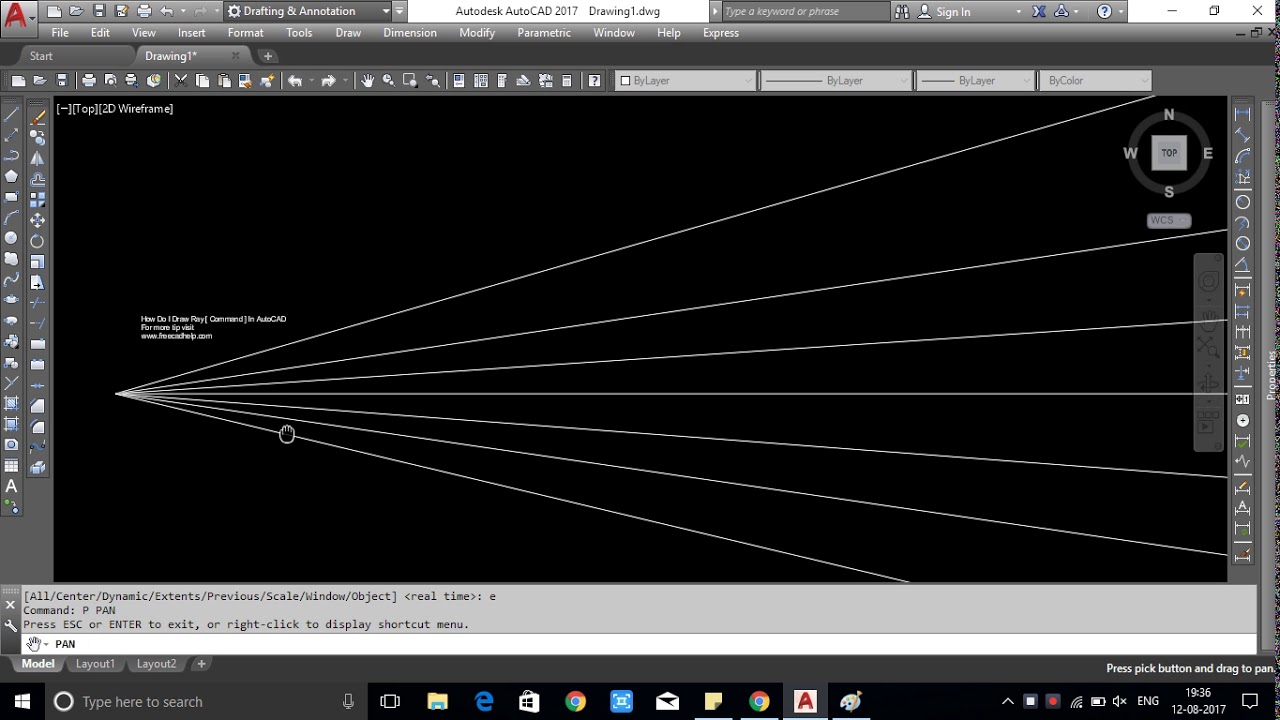The image size is (1280, 720).
Task: Click the [Top] view control label
Action: (84, 109)
